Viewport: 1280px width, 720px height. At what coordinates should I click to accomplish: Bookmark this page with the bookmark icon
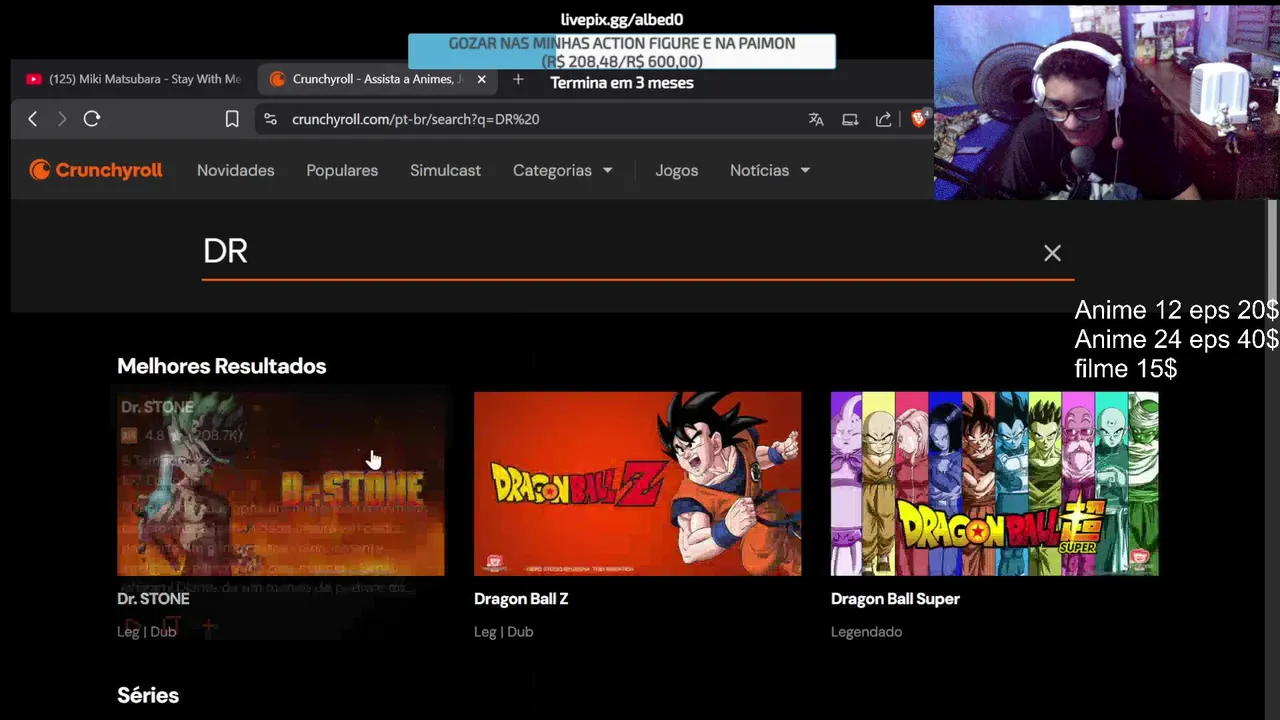click(232, 119)
